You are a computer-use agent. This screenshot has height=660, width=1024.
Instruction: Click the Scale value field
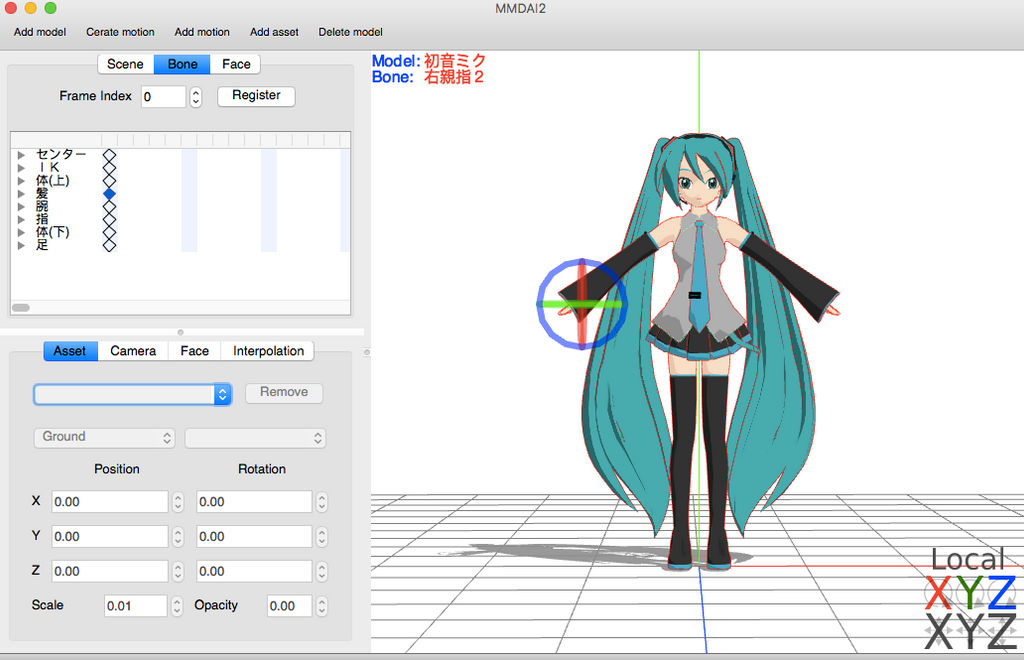136,606
